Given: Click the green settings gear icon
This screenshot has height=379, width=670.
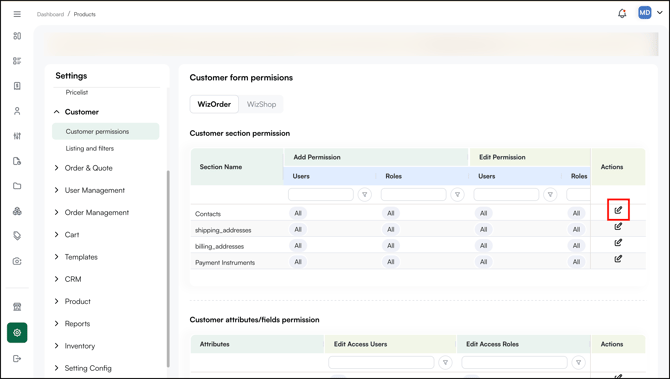Looking at the screenshot, I should pyautogui.click(x=17, y=332).
